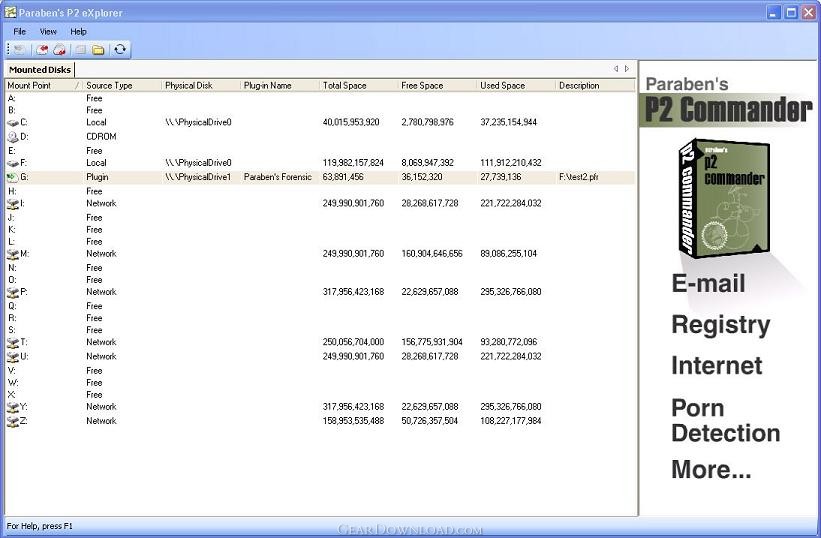Image resolution: width=821 pixels, height=538 pixels.
Task: Click the grayed-out mount image toolbar icon
Action: coord(20,50)
